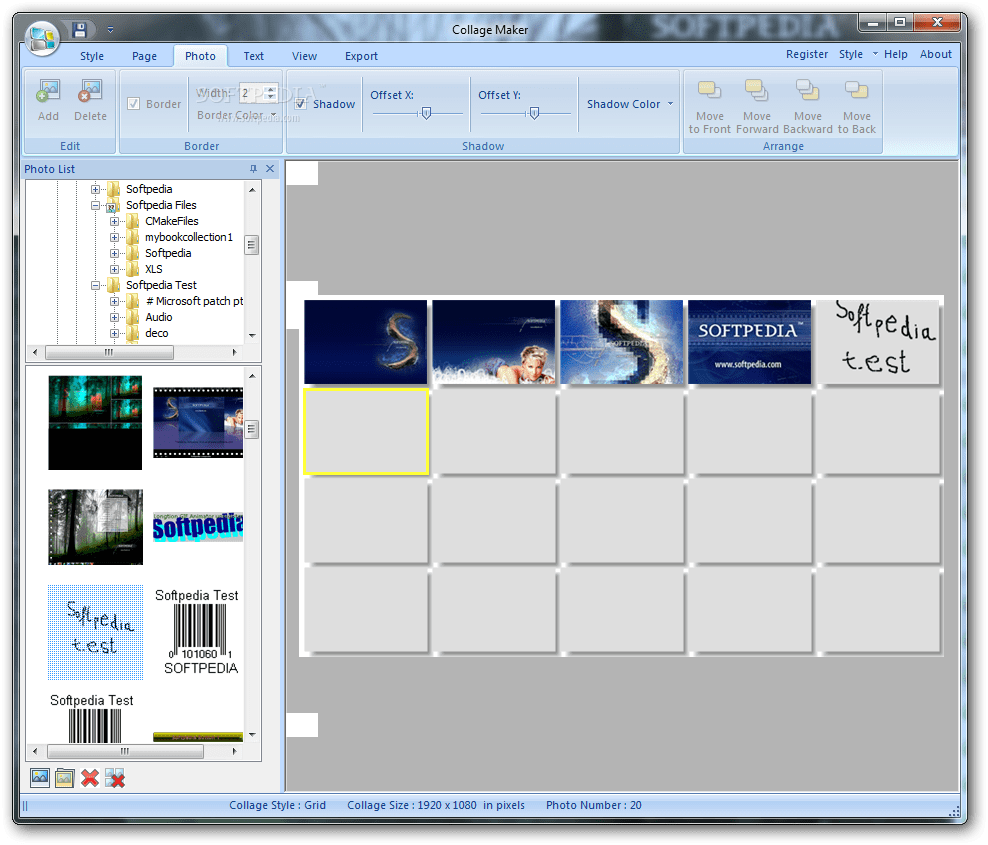This screenshot has height=845, width=988.
Task: Click the add image icon below the photo list
Action: point(39,777)
